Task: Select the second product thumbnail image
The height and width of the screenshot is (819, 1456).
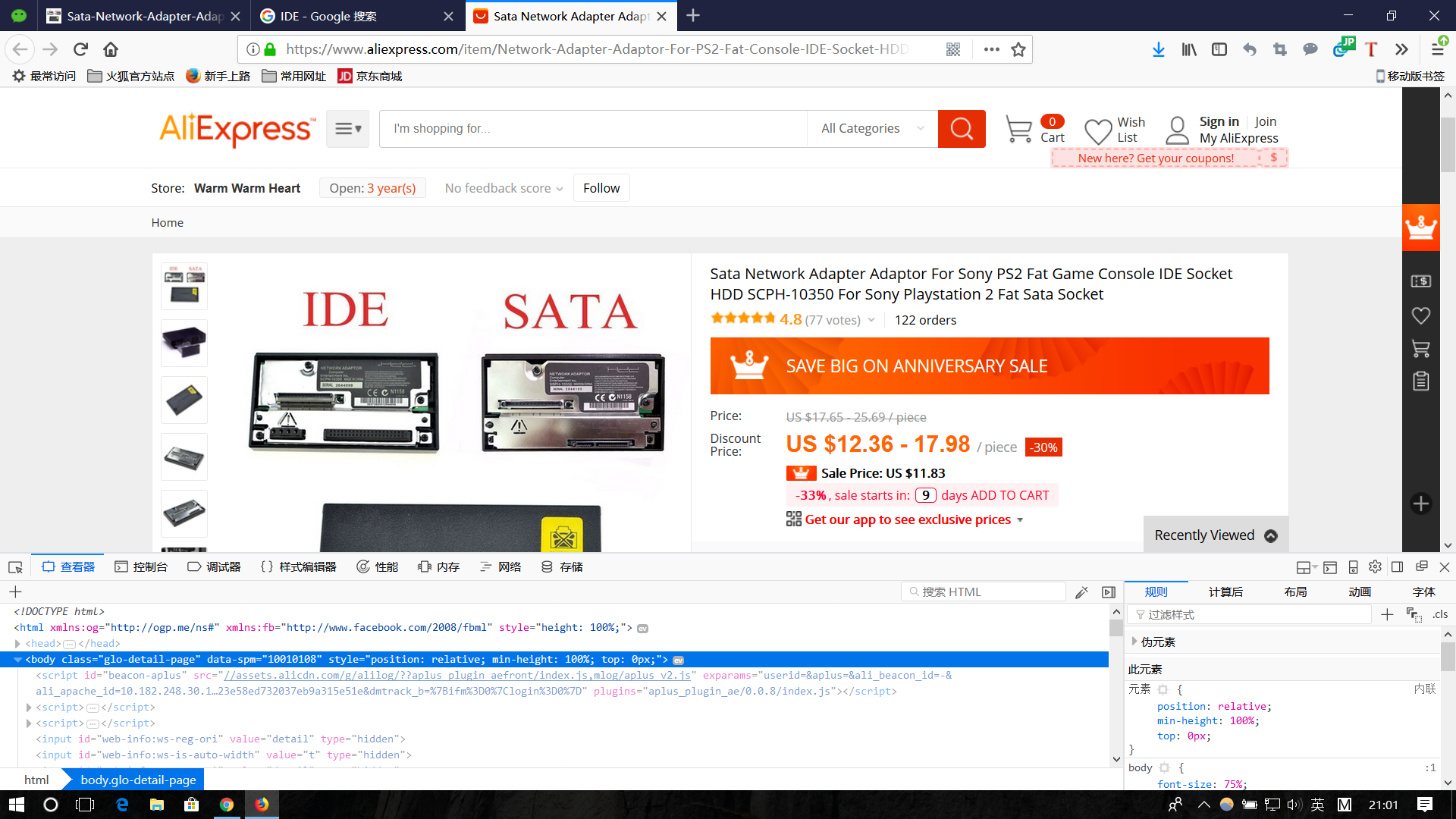Action: pos(184,343)
